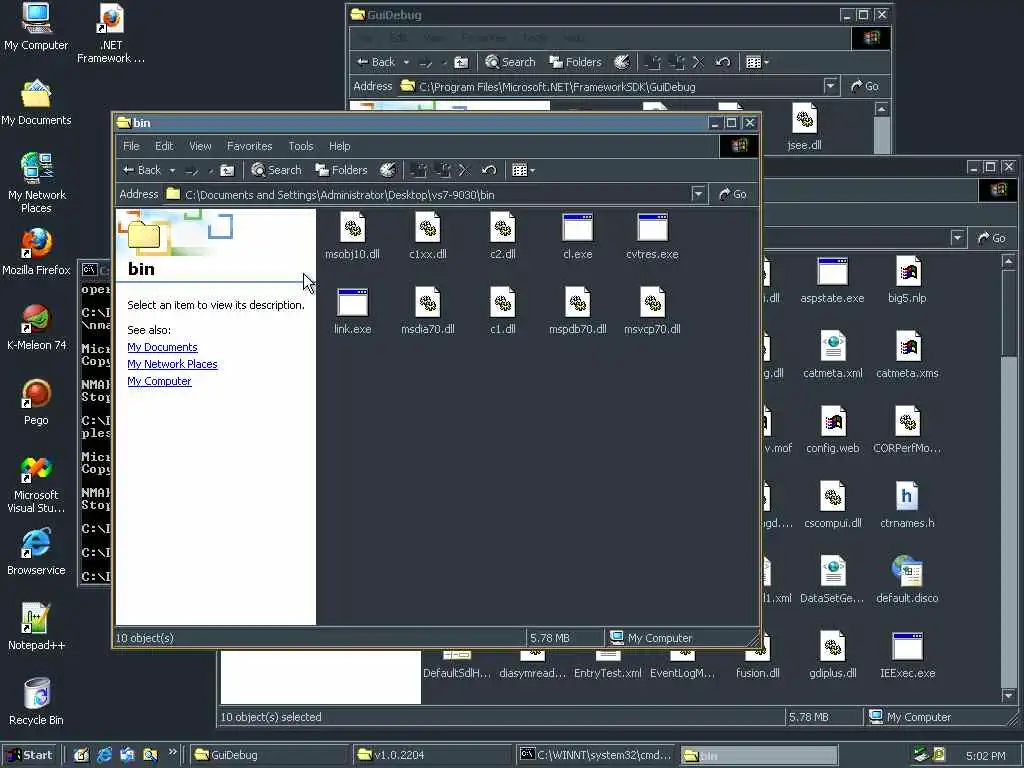This screenshot has height=768, width=1024.
Task: Click Search button in GuiDebug toolbar
Action: click(511, 62)
